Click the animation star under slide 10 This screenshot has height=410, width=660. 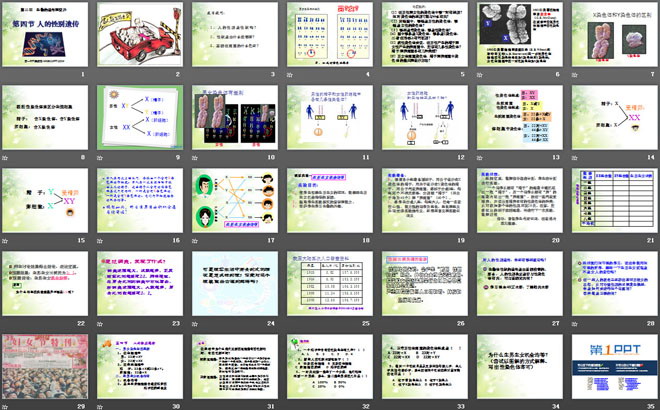(195, 158)
